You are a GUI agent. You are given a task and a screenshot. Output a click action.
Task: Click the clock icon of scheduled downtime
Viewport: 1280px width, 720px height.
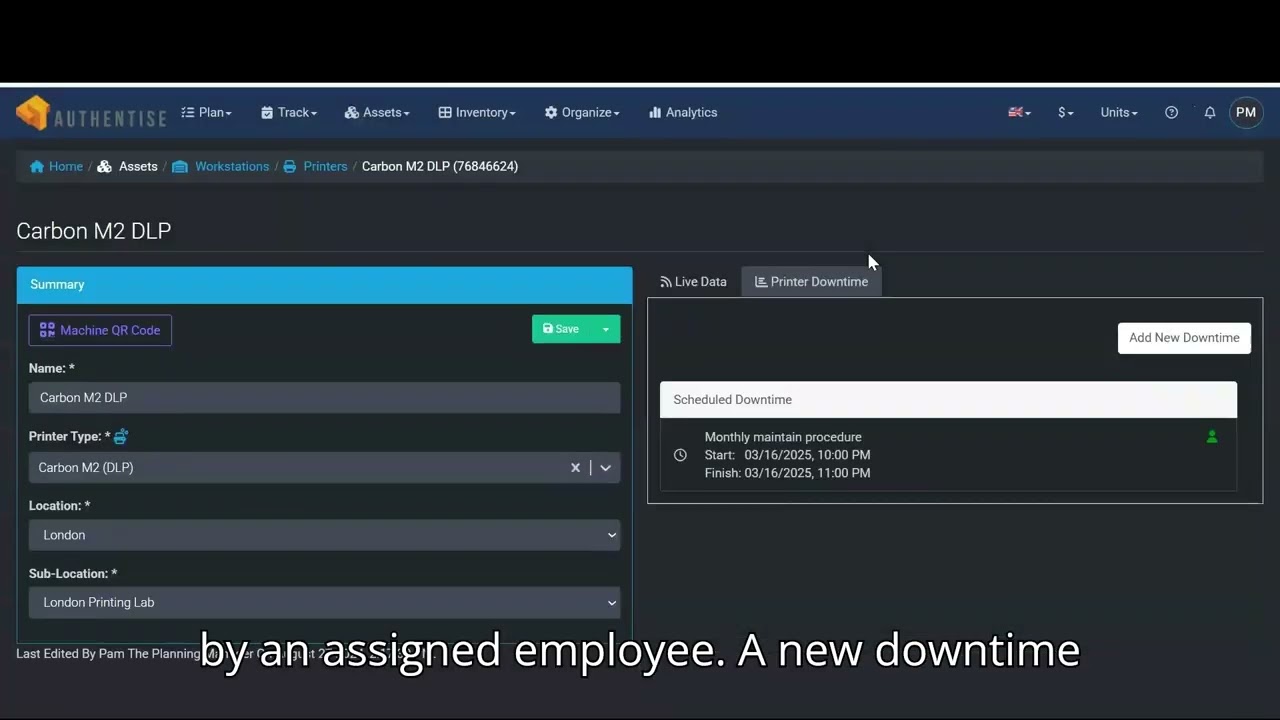click(x=681, y=455)
